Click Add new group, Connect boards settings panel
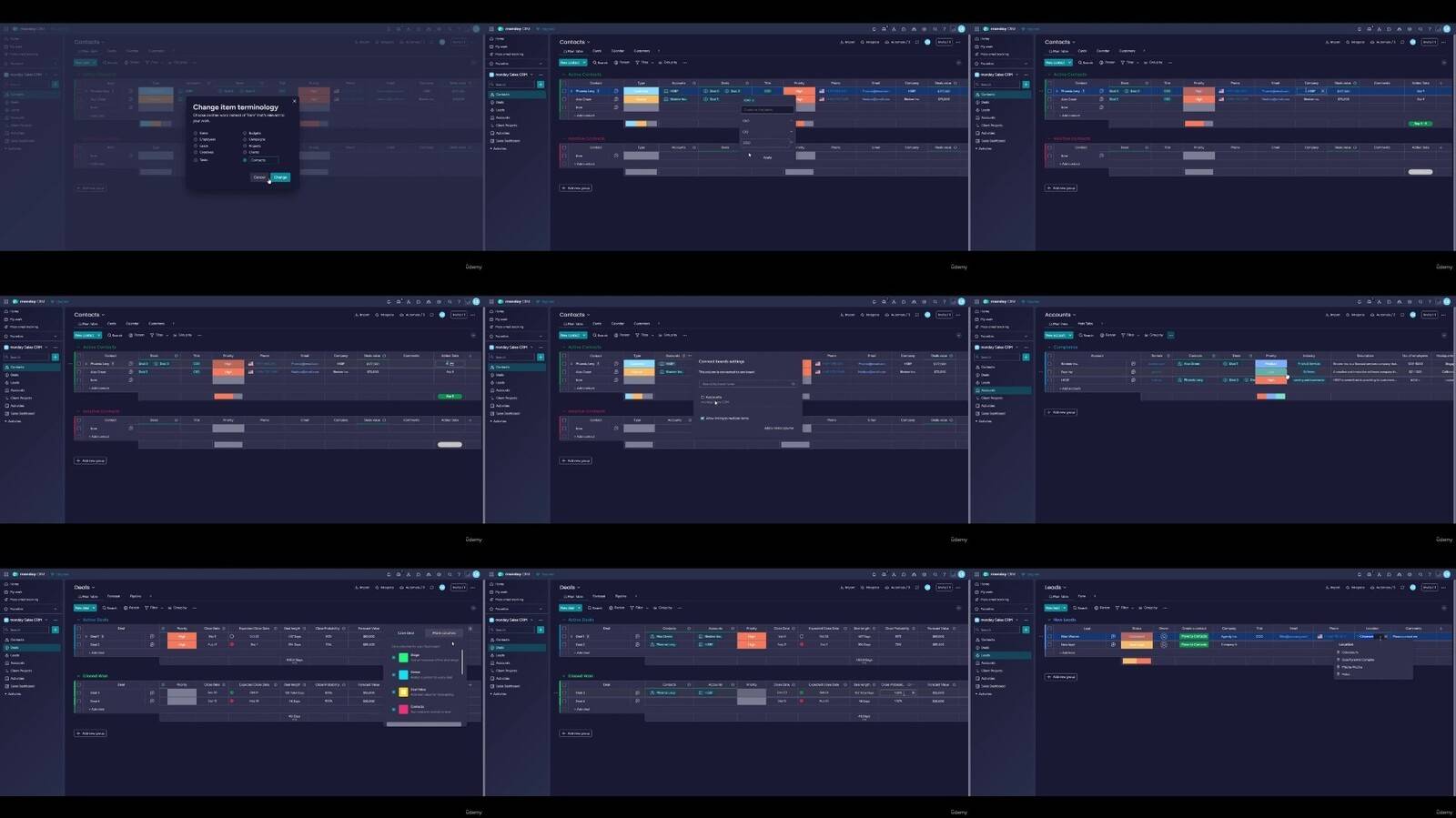This screenshot has width=1456, height=818. [575, 460]
